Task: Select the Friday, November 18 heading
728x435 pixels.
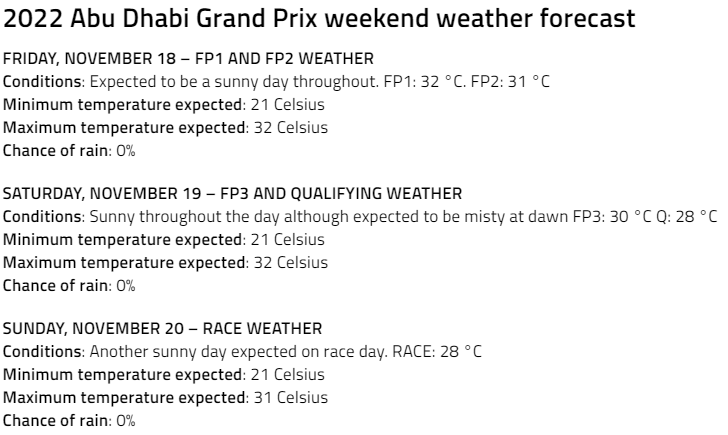Action: coord(188,59)
